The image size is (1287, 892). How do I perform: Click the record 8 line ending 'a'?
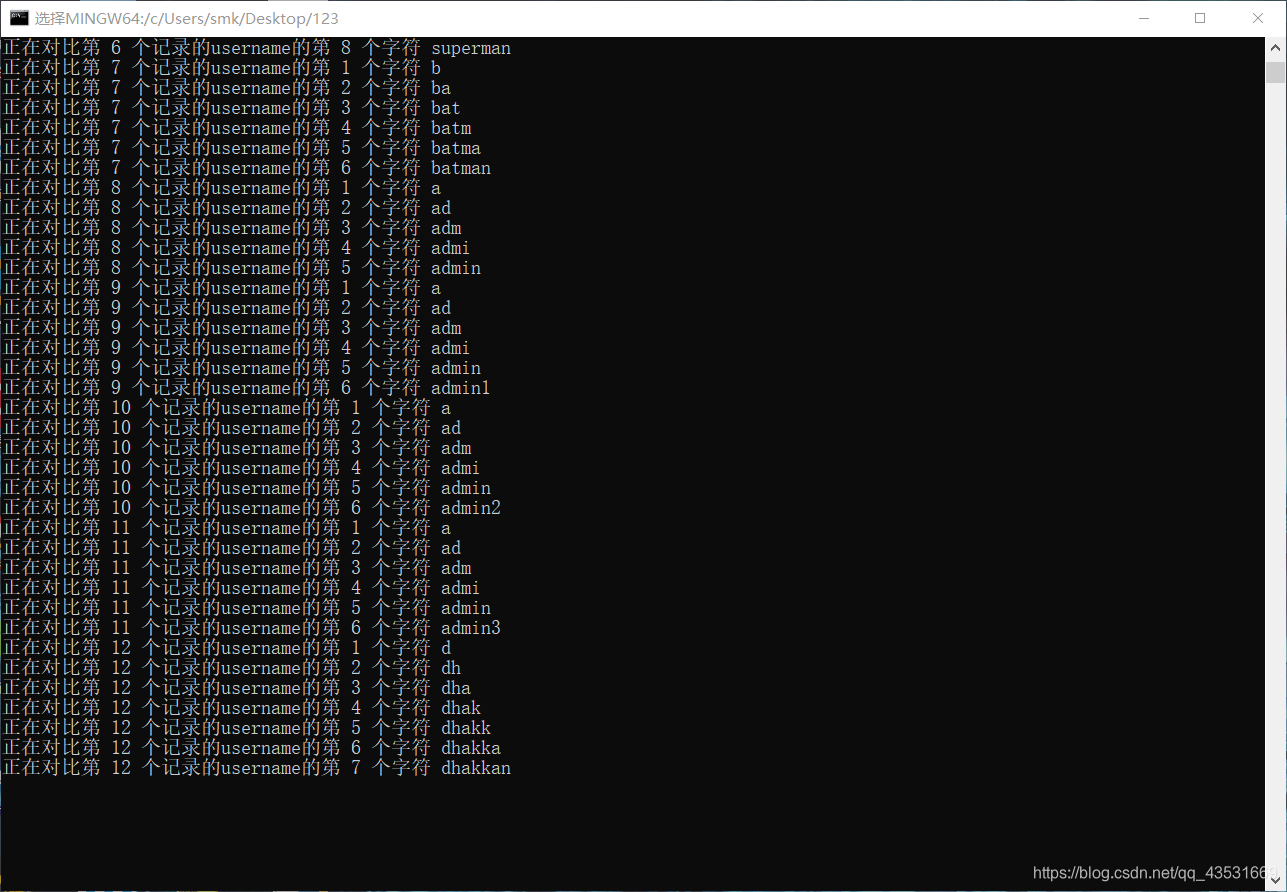tap(221, 188)
